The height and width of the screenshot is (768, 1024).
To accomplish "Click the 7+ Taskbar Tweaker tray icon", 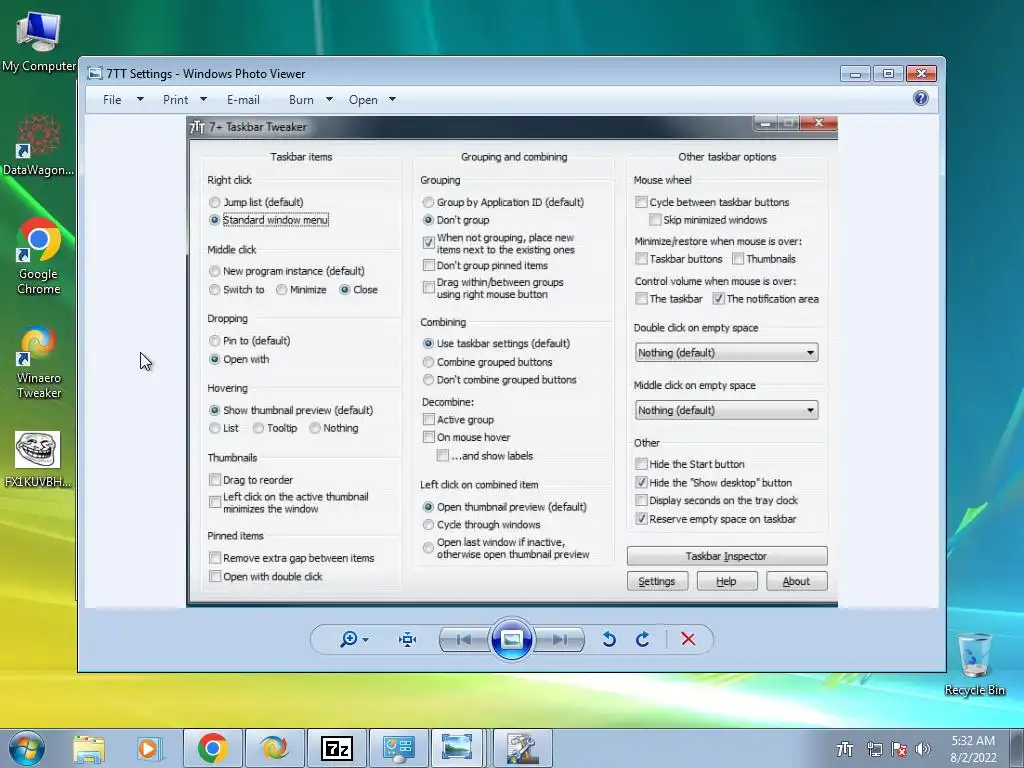I will pos(845,748).
